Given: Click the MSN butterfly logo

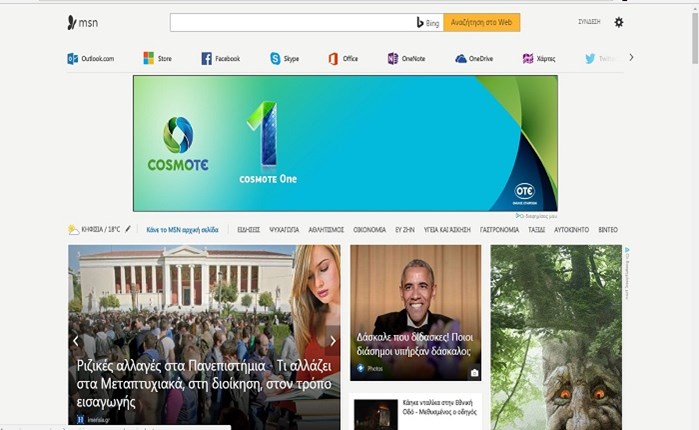Looking at the screenshot, I should pos(72,23).
